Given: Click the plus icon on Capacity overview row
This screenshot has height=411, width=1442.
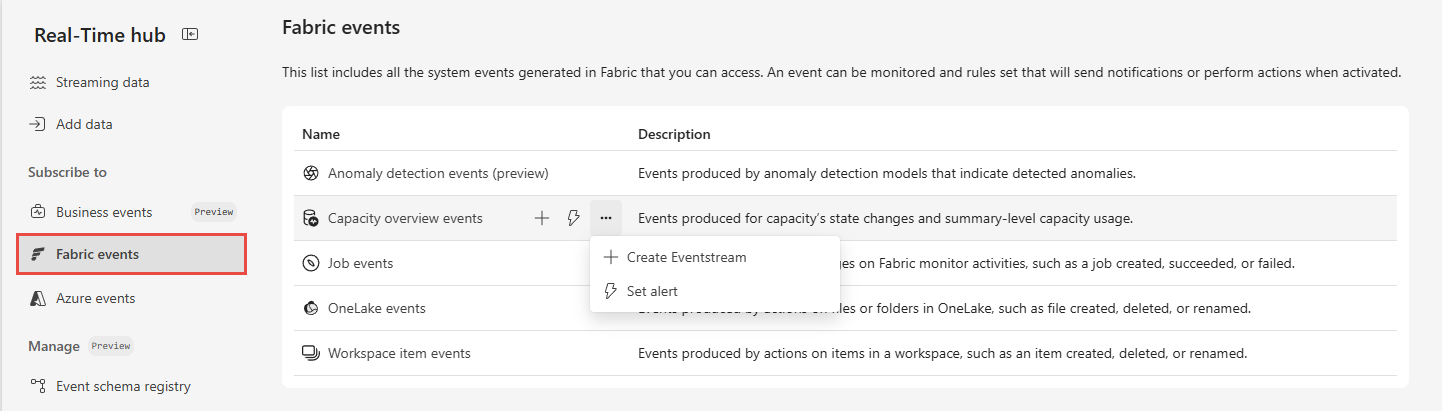Looking at the screenshot, I should (x=542, y=218).
